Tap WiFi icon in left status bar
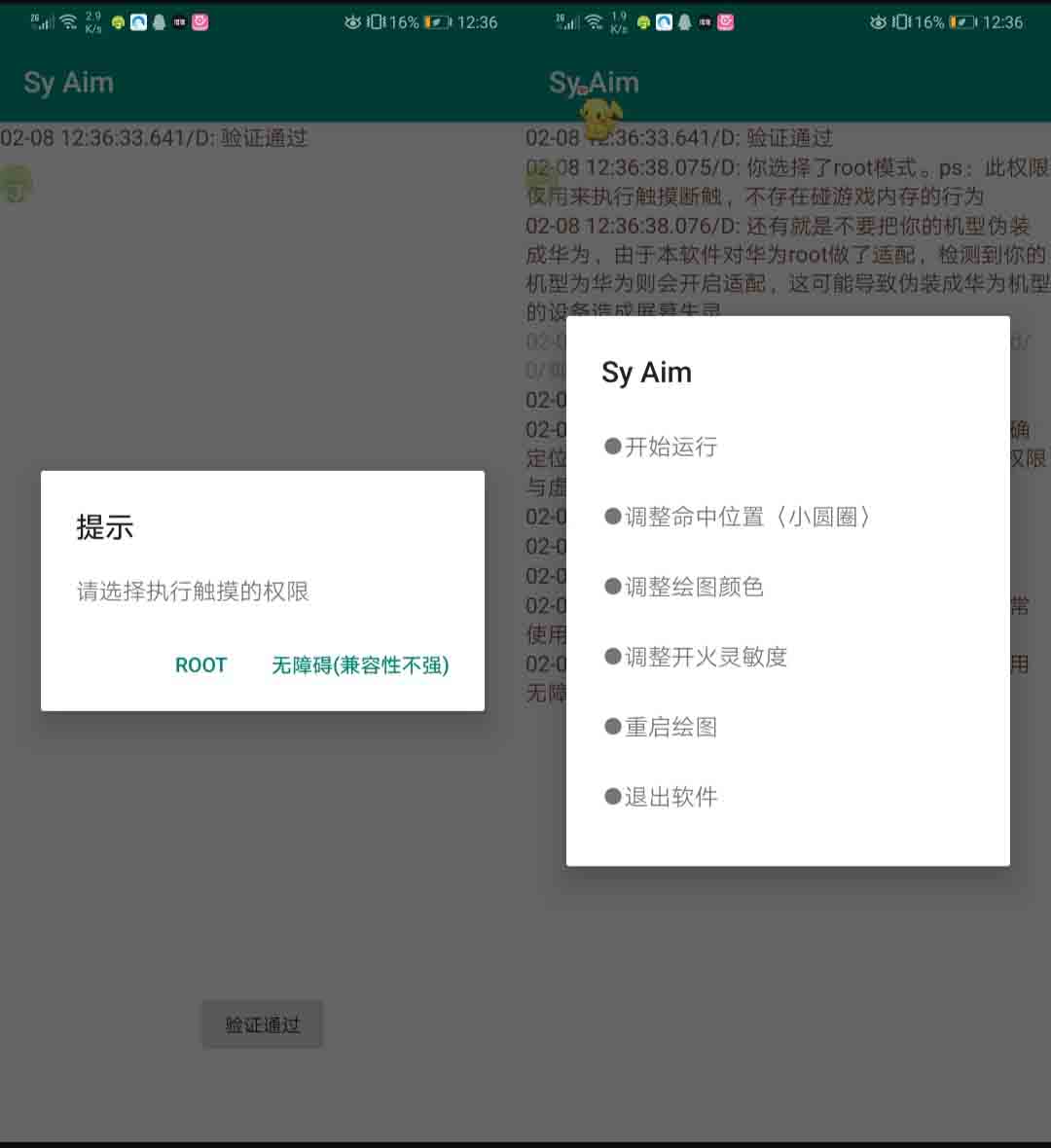Viewport: 1051px width, 1148px height. (69, 22)
